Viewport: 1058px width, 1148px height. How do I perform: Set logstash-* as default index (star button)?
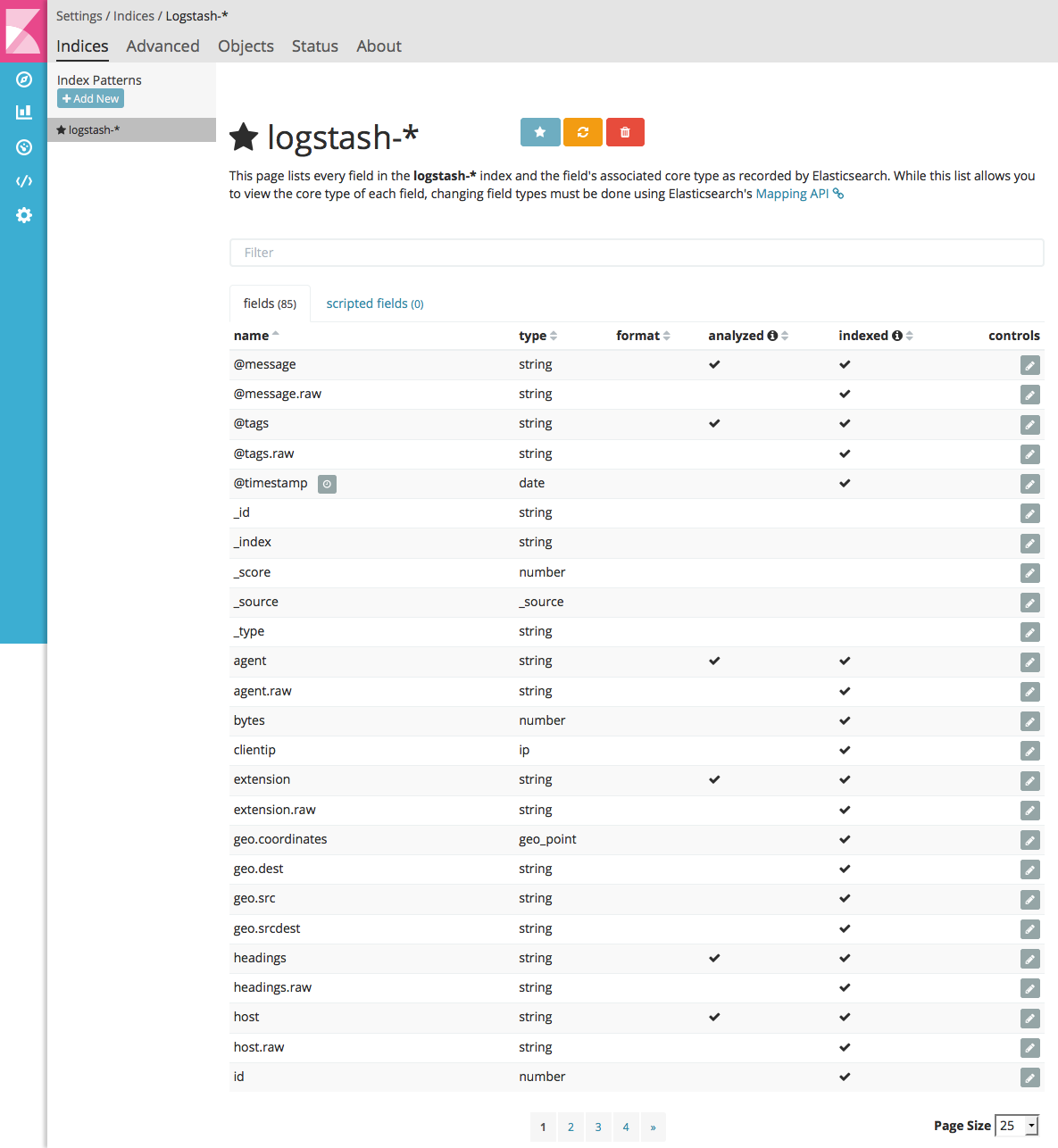pos(540,132)
